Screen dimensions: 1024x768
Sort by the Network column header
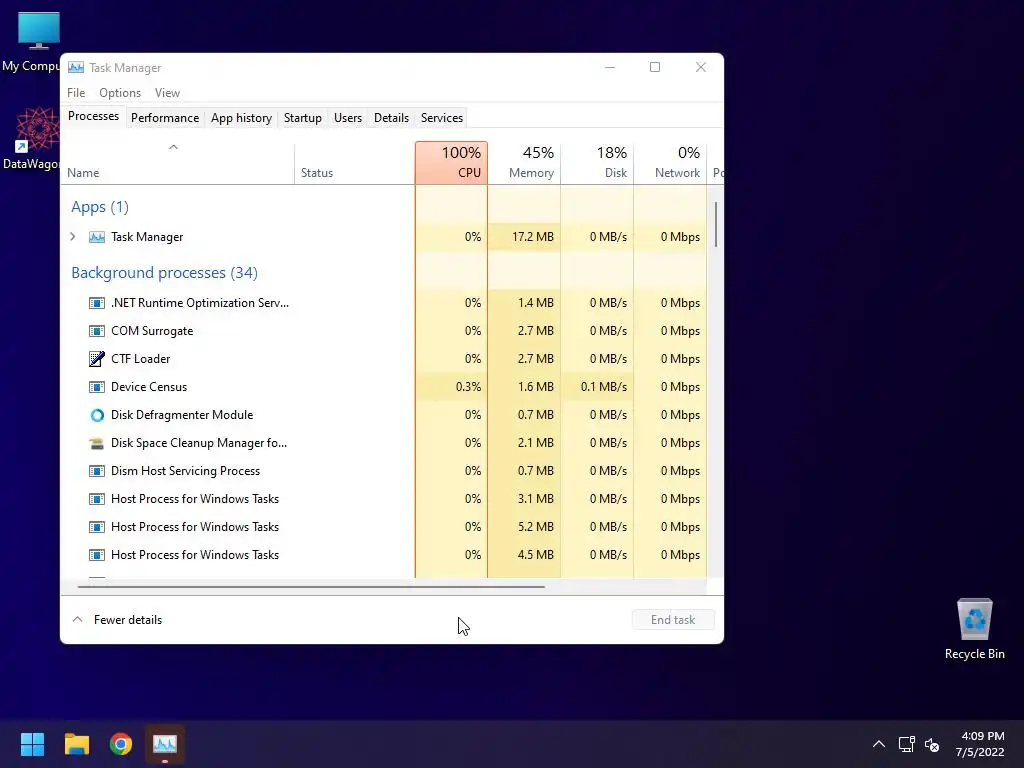pyautogui.click(x=670, y=163)
